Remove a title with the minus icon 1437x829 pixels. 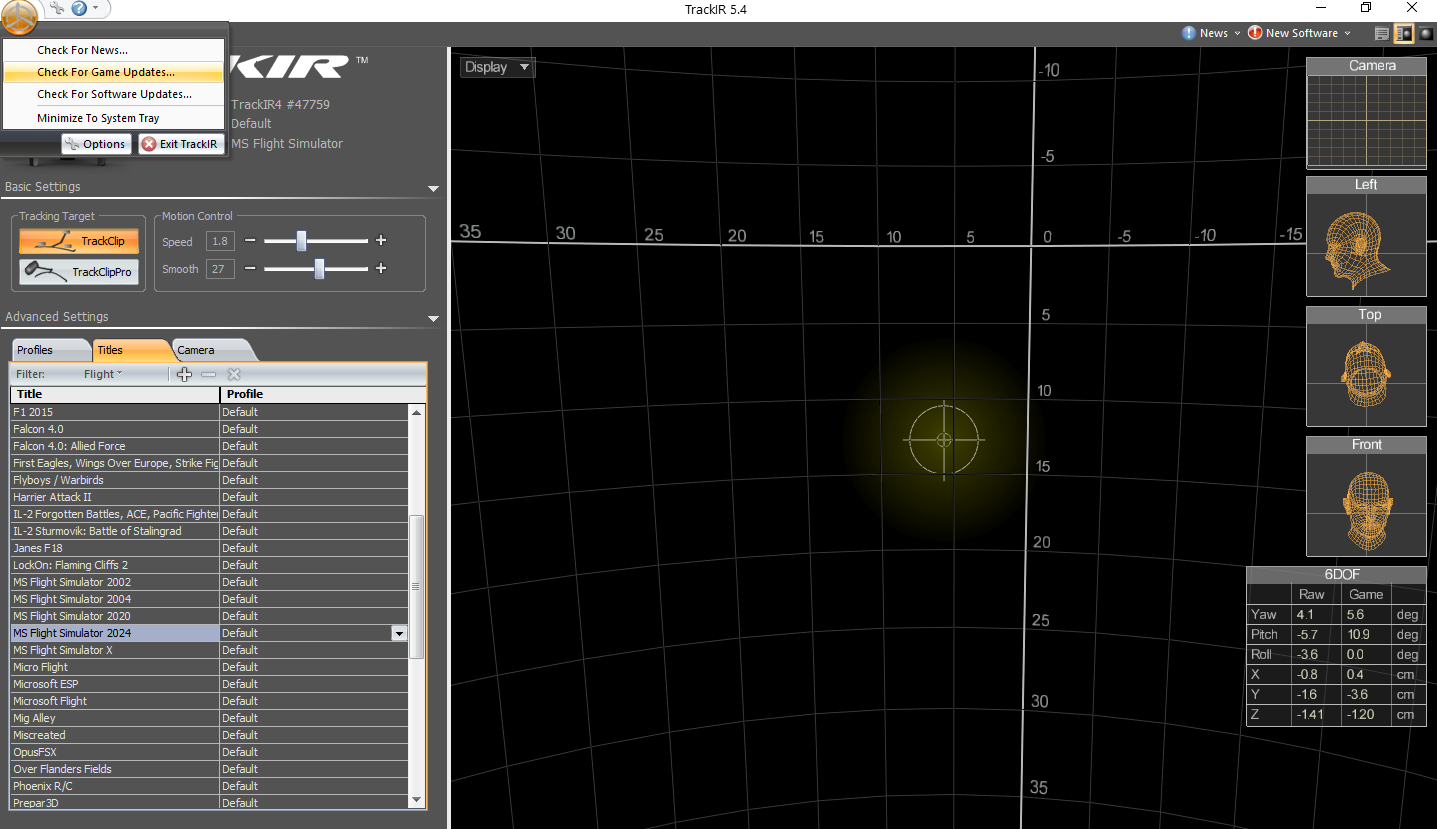[x=208, y=374]
